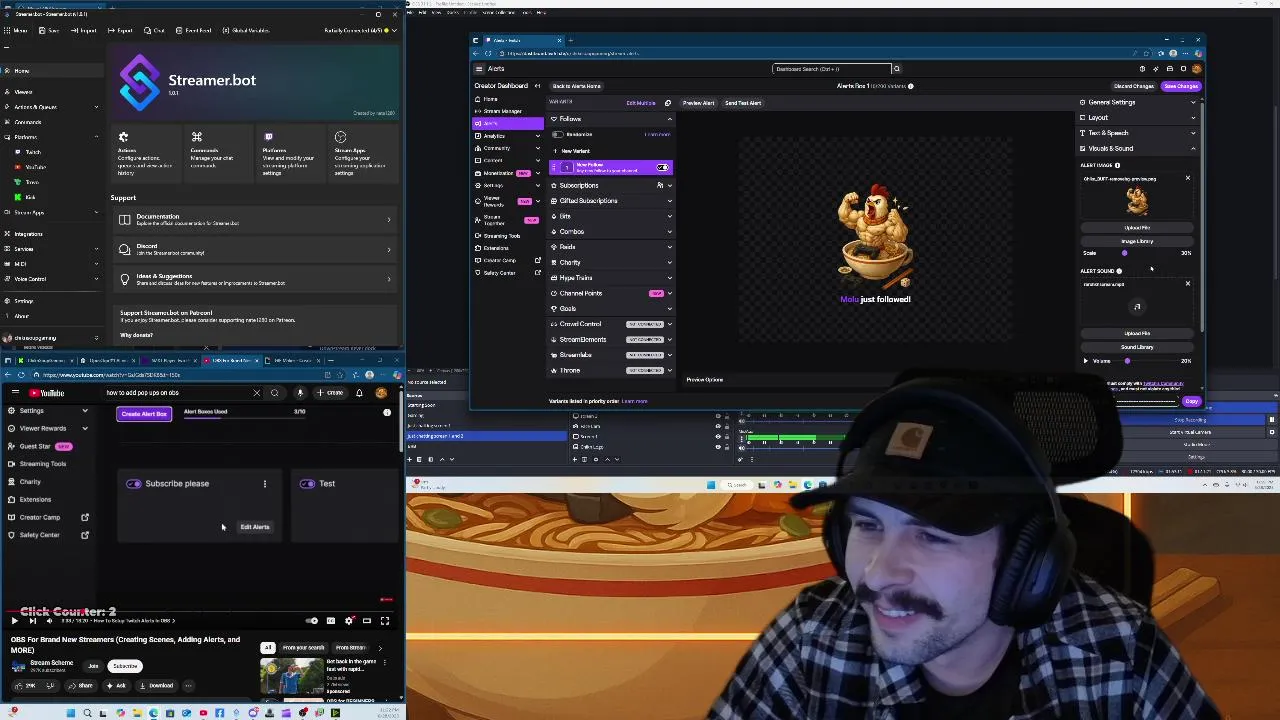This screenshot has height=720, width=1280.
Task: Click Send Test Alert button
Action: pyautogui.click(x=743, y=103)
